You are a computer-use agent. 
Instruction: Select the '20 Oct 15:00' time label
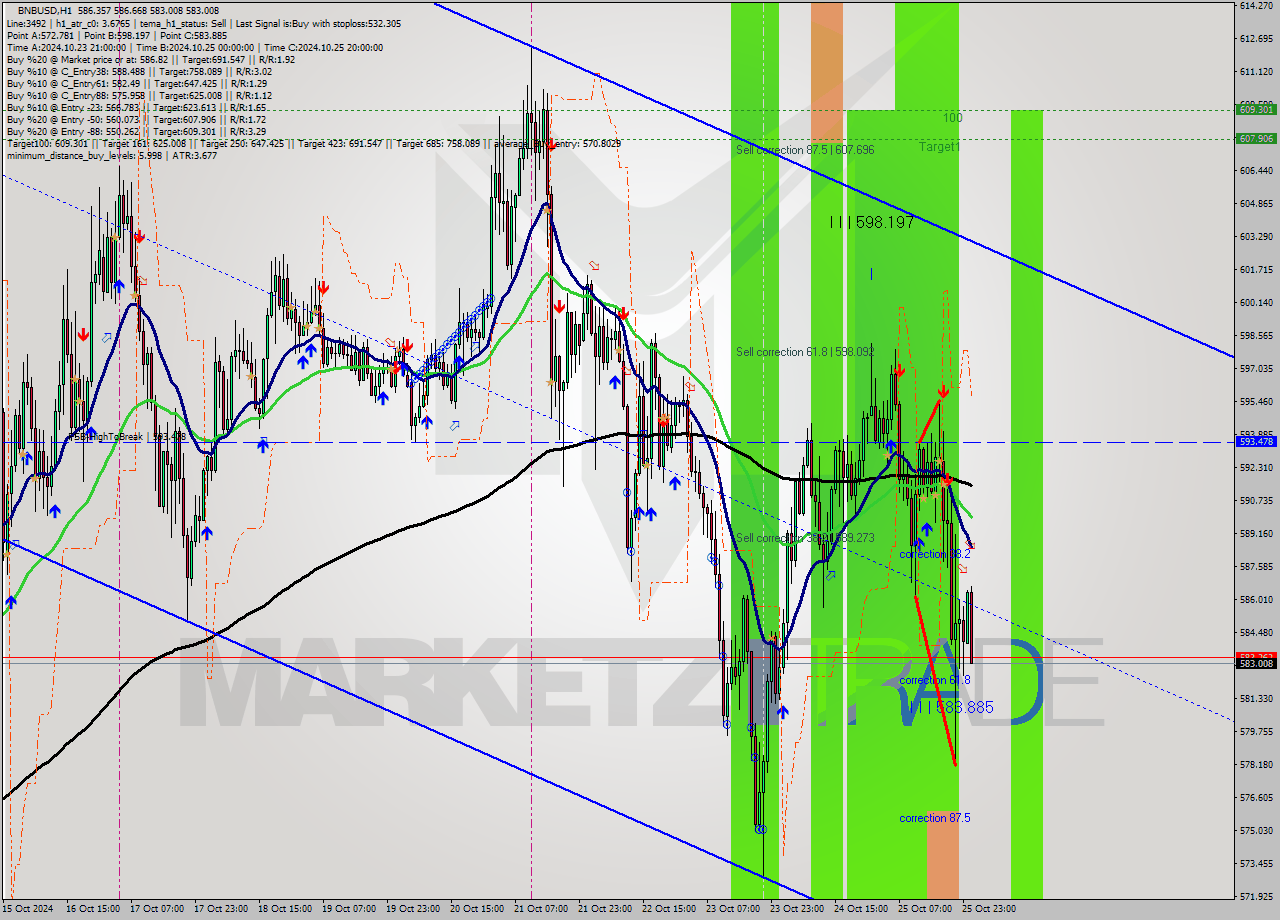click(478, 909)
